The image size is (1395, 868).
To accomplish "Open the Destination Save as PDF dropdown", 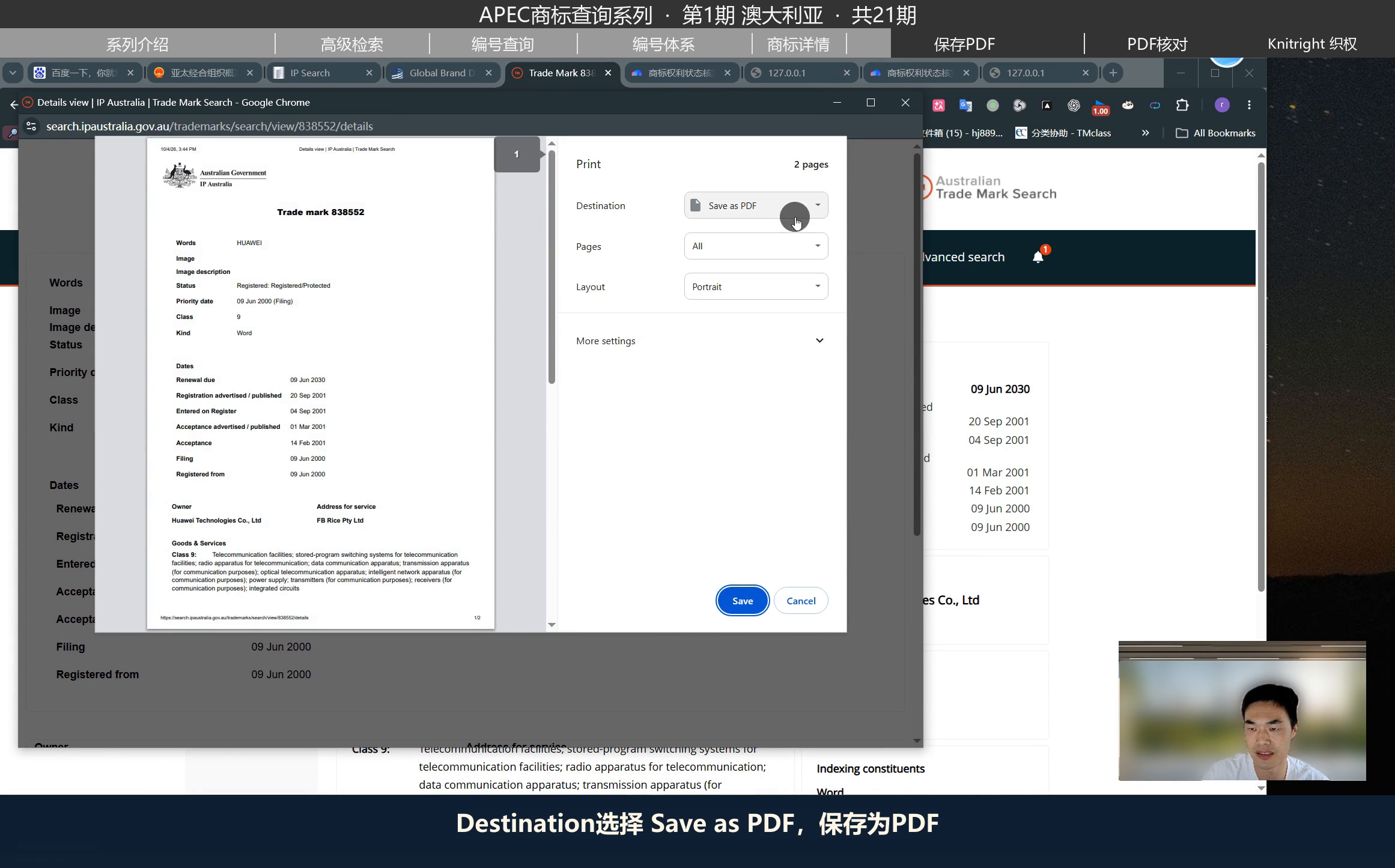I will click(756, 205).
